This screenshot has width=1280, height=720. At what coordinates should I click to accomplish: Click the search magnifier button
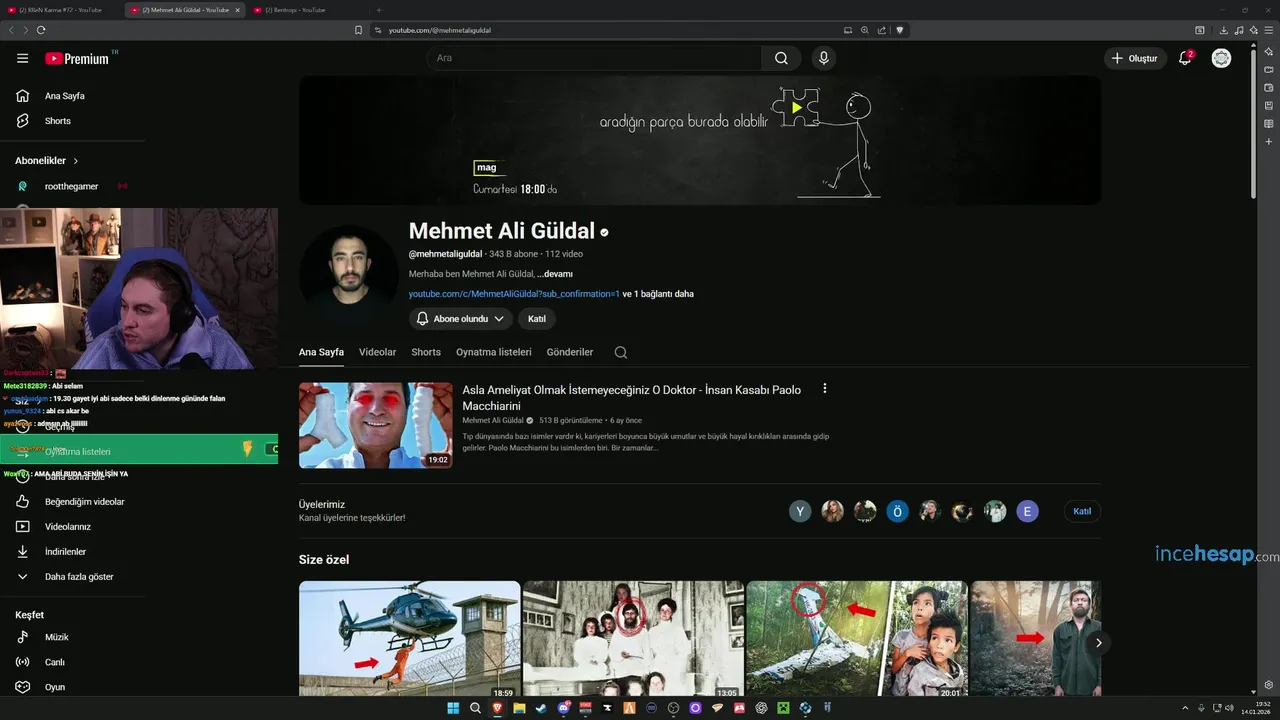point(781,58)
